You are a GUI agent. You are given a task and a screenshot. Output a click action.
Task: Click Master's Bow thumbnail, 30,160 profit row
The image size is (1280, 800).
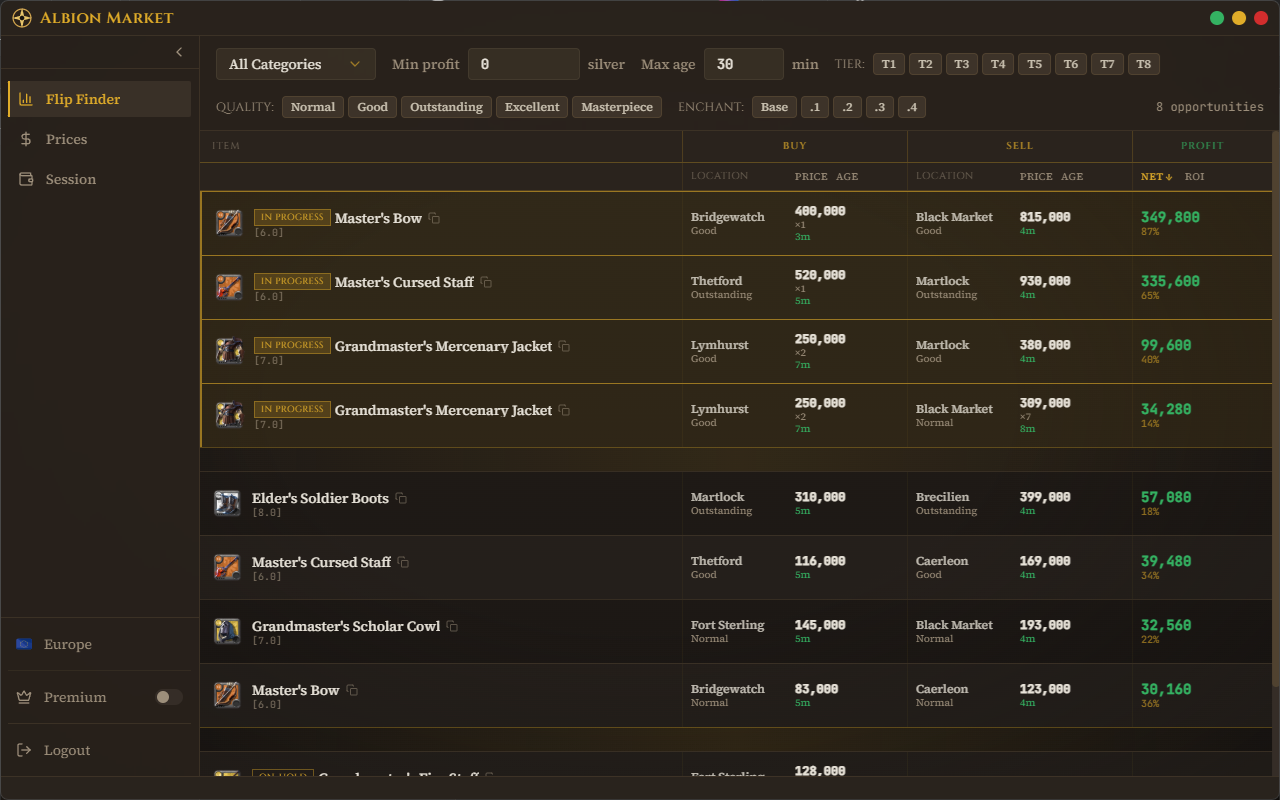227,695
